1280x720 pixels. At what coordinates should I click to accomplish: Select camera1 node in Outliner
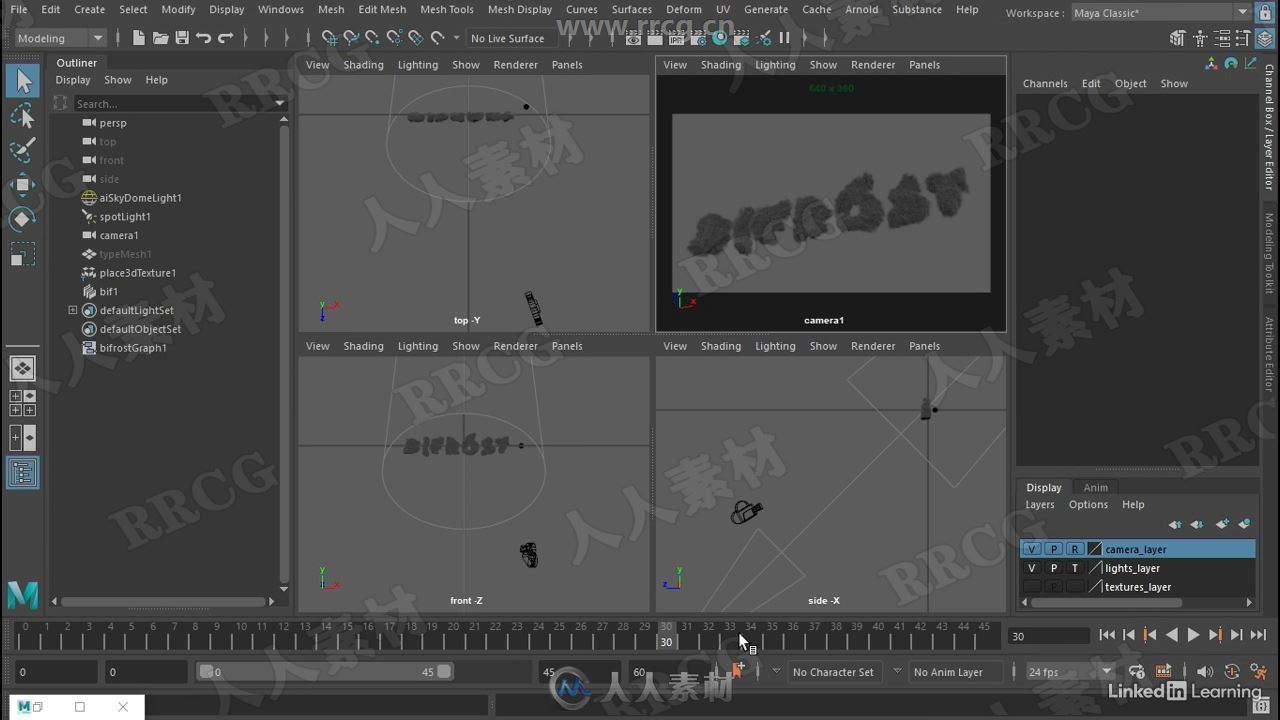click(x=119, y=235)
